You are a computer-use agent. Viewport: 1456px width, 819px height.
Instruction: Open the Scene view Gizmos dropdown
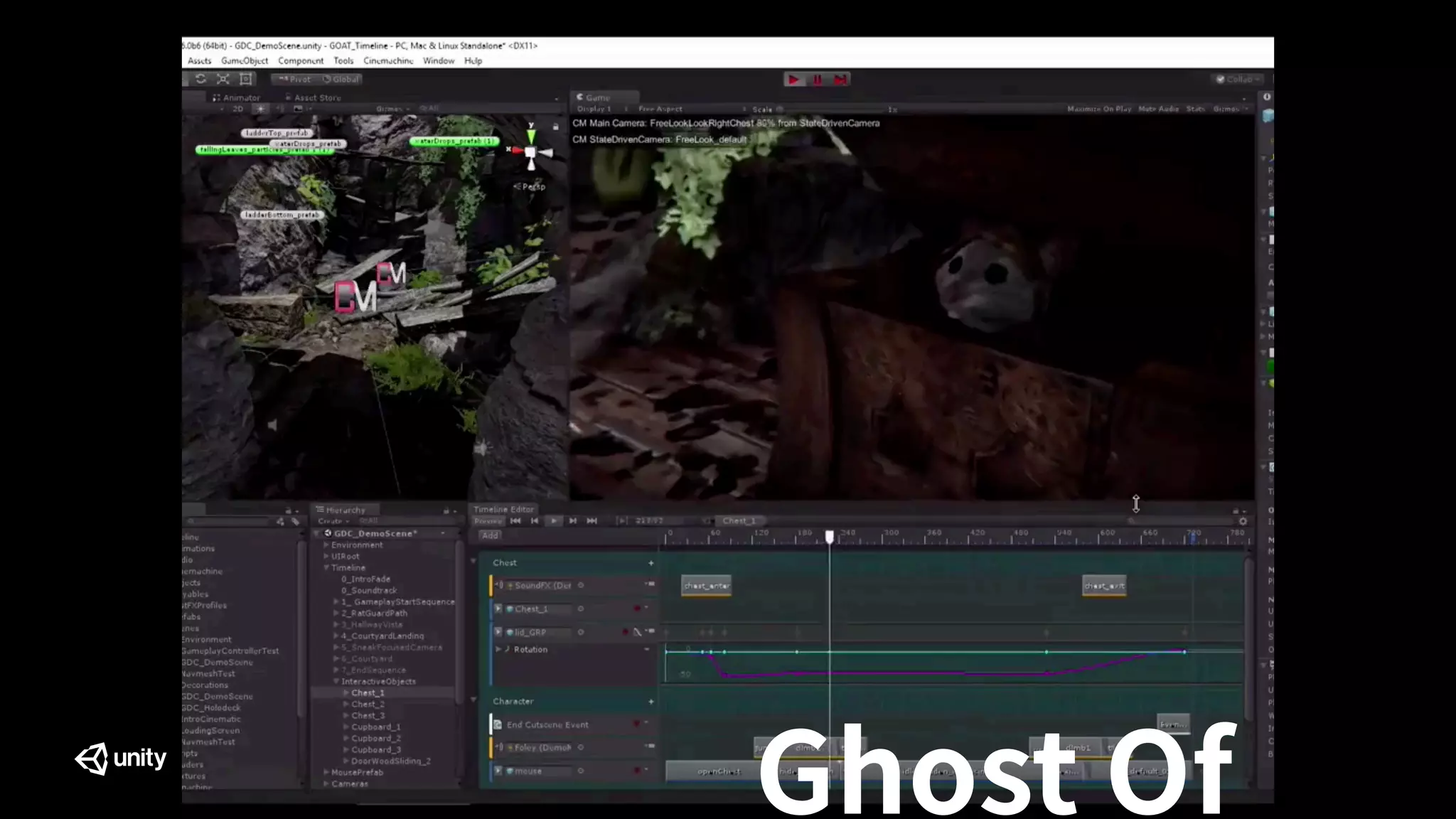[393, 109]
